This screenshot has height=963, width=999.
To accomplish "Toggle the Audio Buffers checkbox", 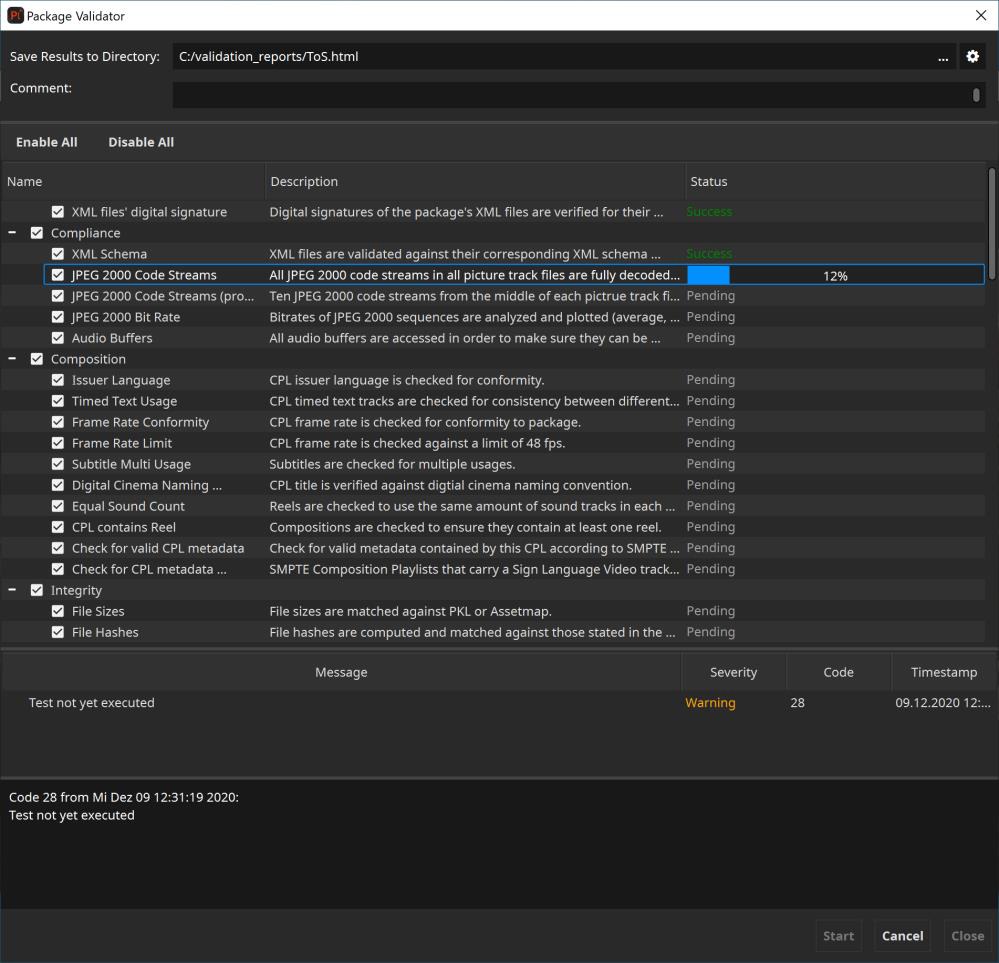I will click(x=58, y=338).
